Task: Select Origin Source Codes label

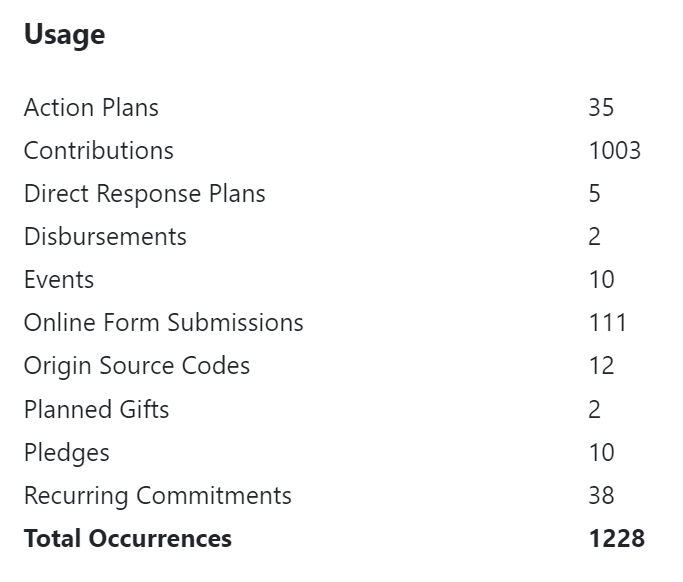Action: coord(137,365)
